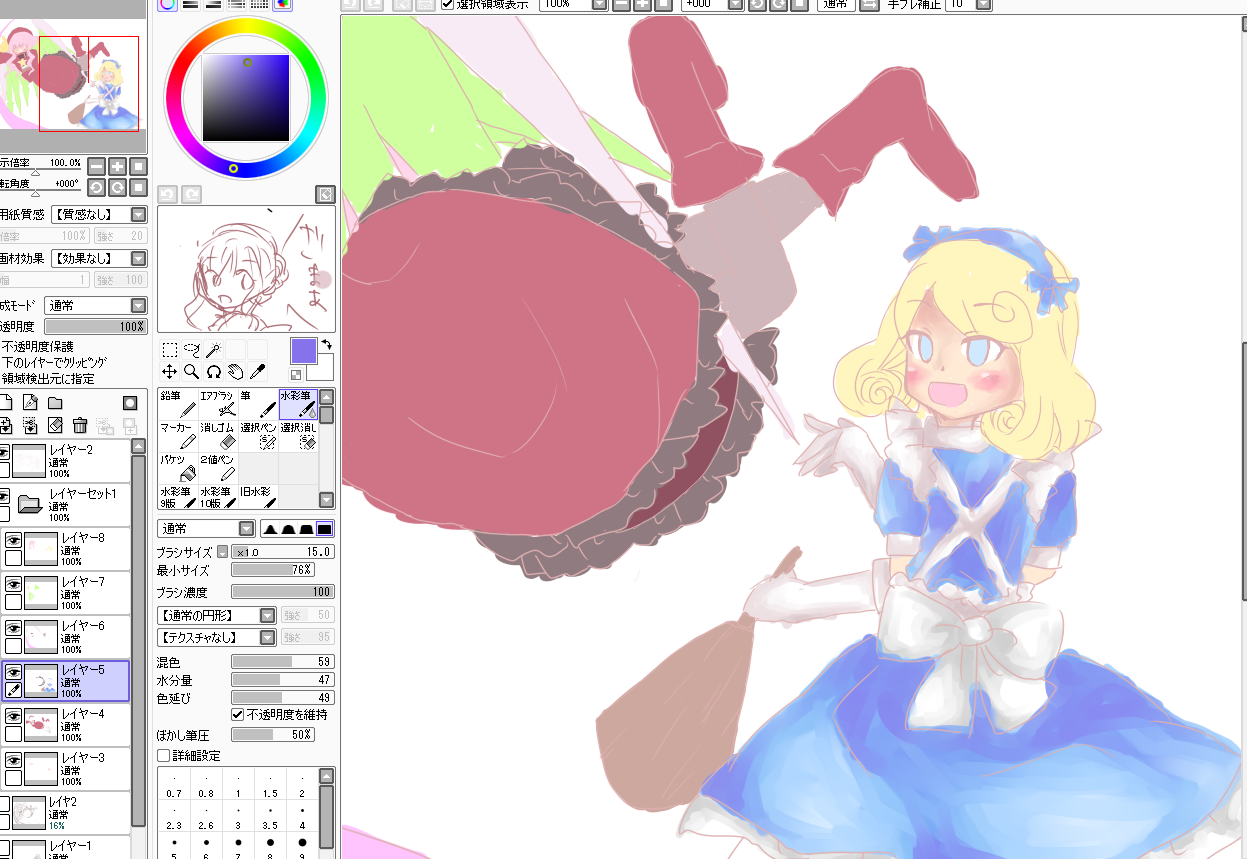This screenshot has height=859, width=1247.
Task: Click the layer list vertical scrollbar
Action: click(139, 640)
